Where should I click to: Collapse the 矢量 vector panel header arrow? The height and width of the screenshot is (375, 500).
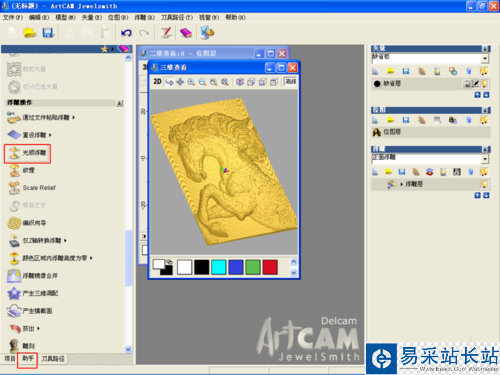tap(486, 49)
